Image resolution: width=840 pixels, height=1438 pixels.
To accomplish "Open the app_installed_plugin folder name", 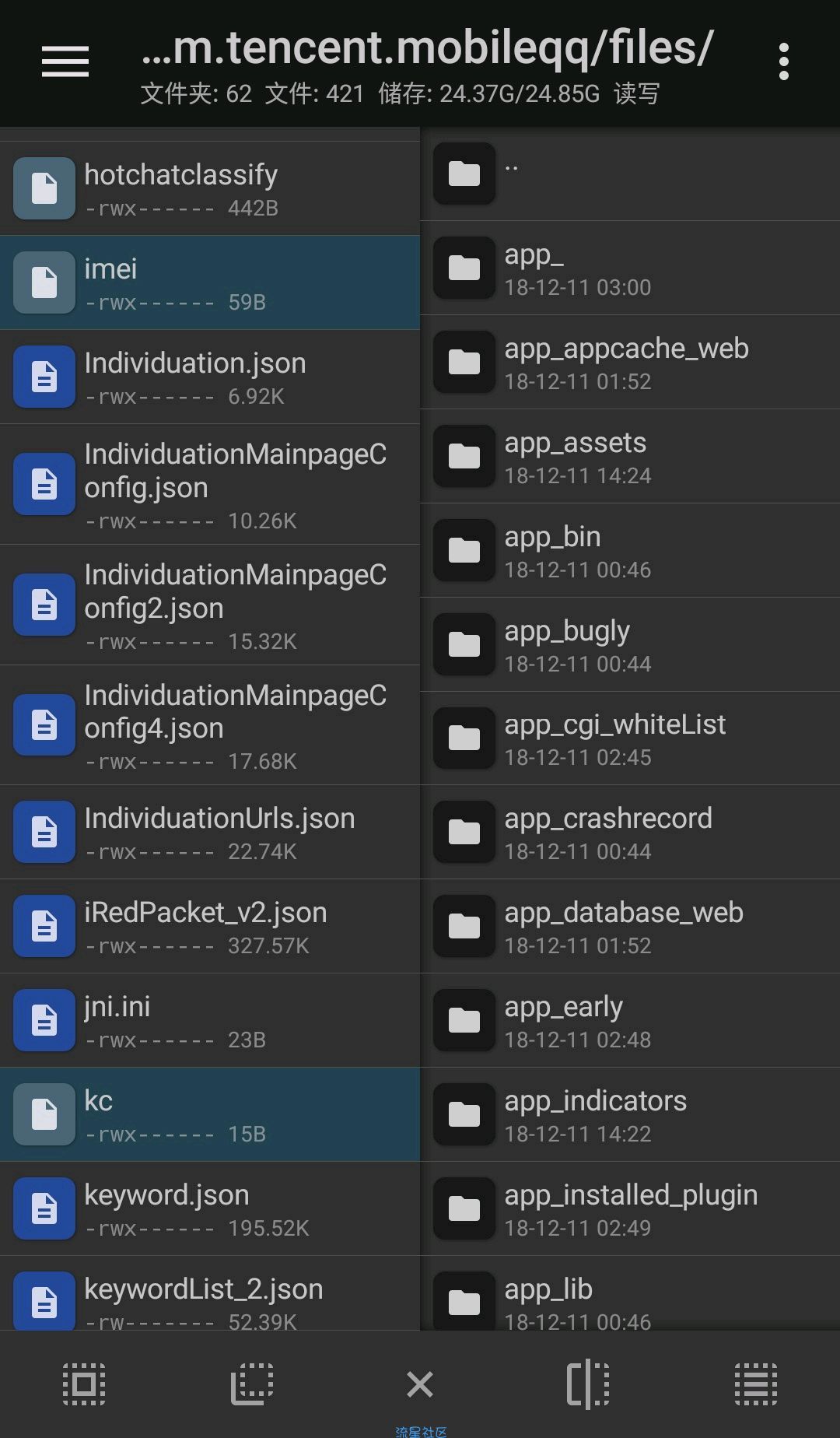I will pyautogui.click(x=631, y=1195).
